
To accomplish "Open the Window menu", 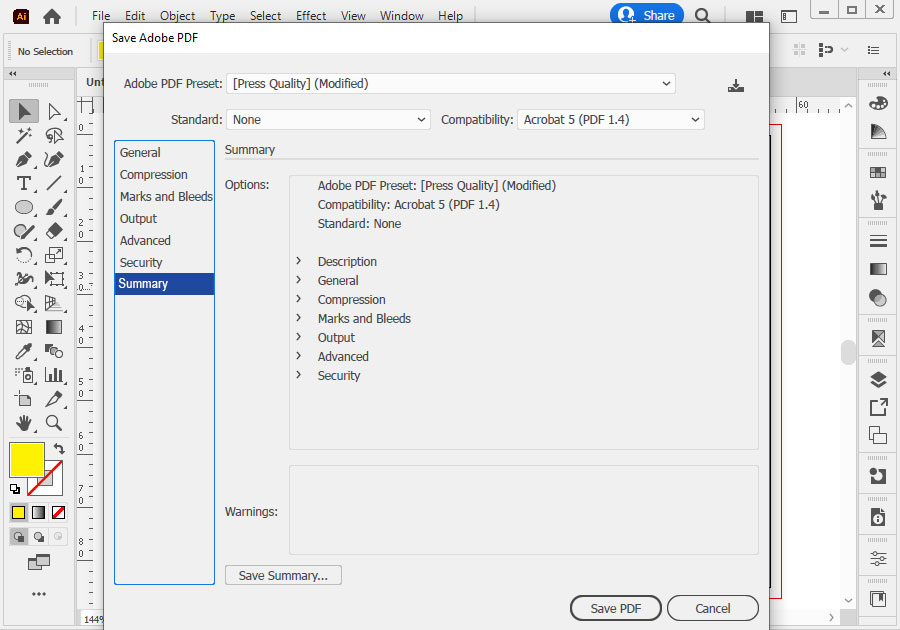I will [x=402, y=16].
